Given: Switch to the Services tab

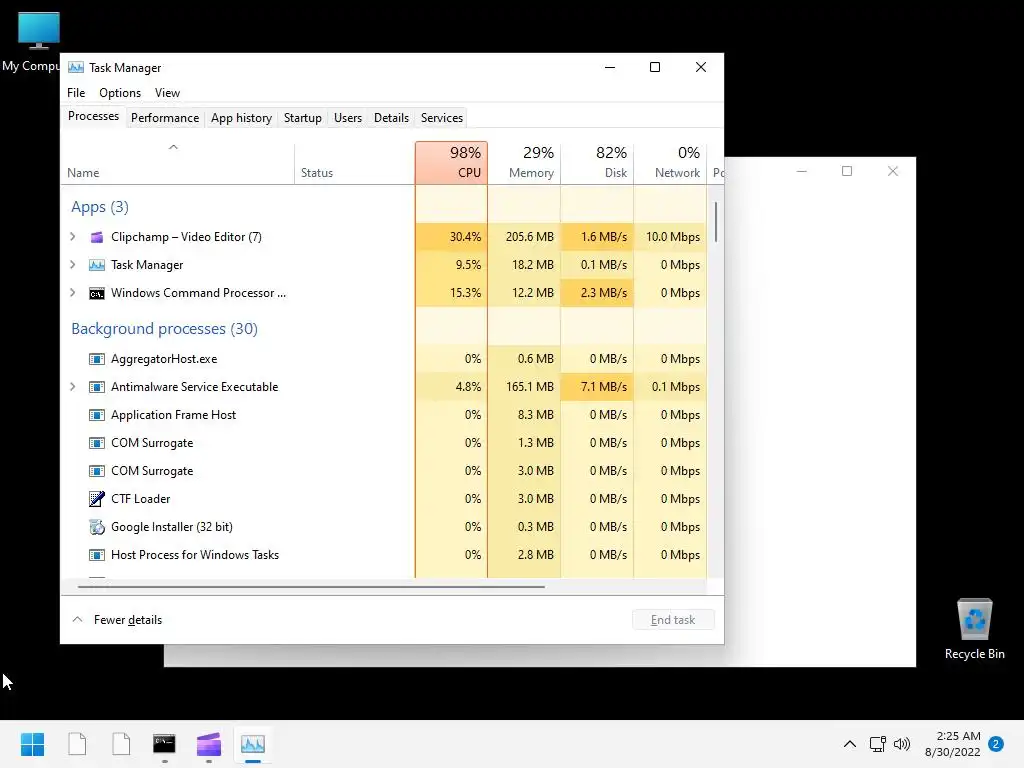Looking at the screenshot, I should 441,118.
